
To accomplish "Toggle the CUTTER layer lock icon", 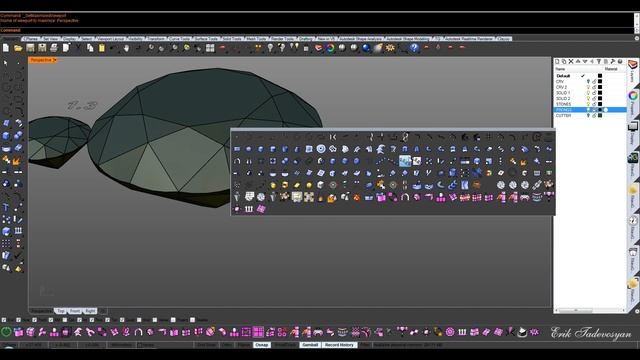I will (x=594, y=116).
